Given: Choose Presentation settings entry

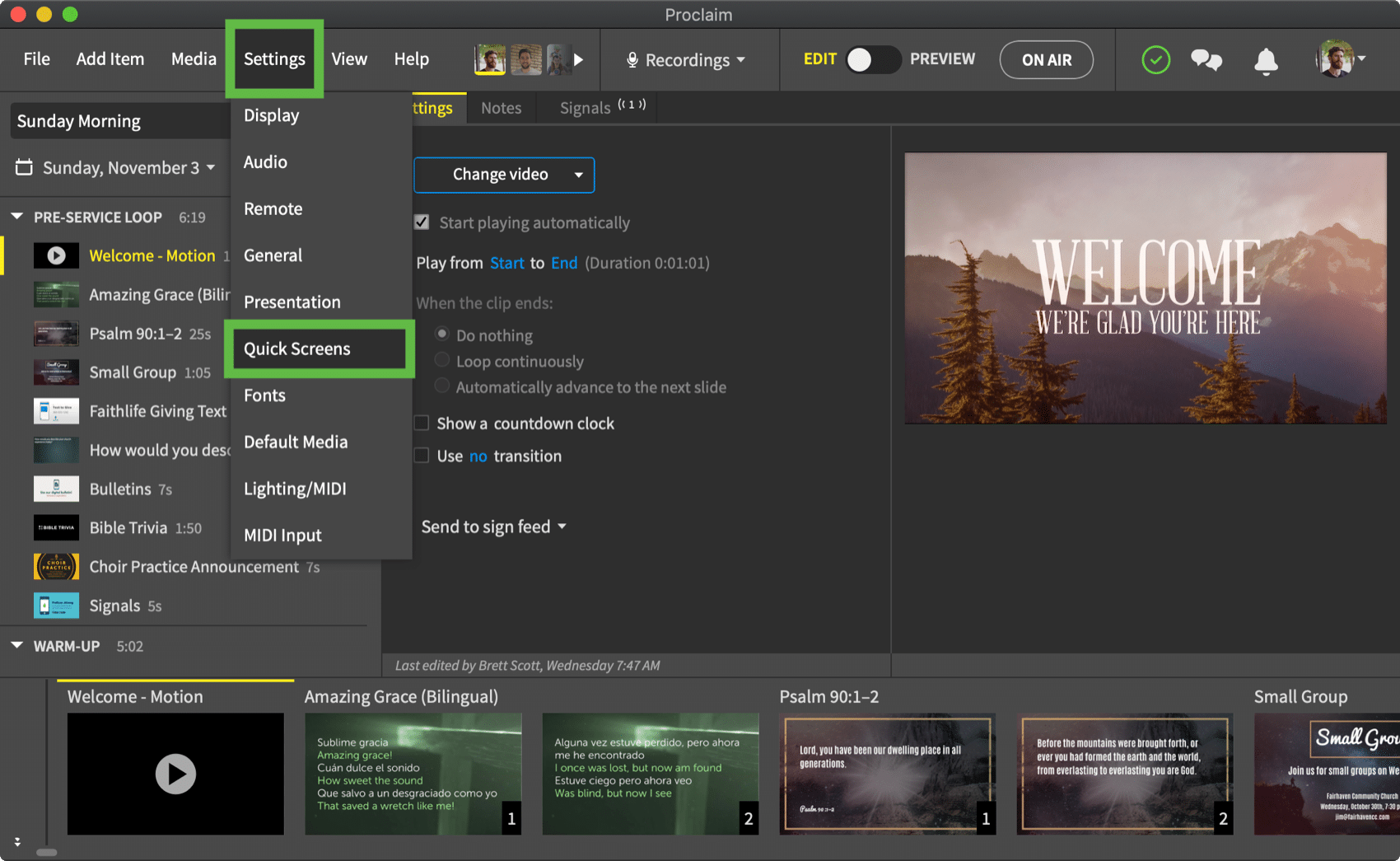Looking at the screenshot, I should (321, 302).
